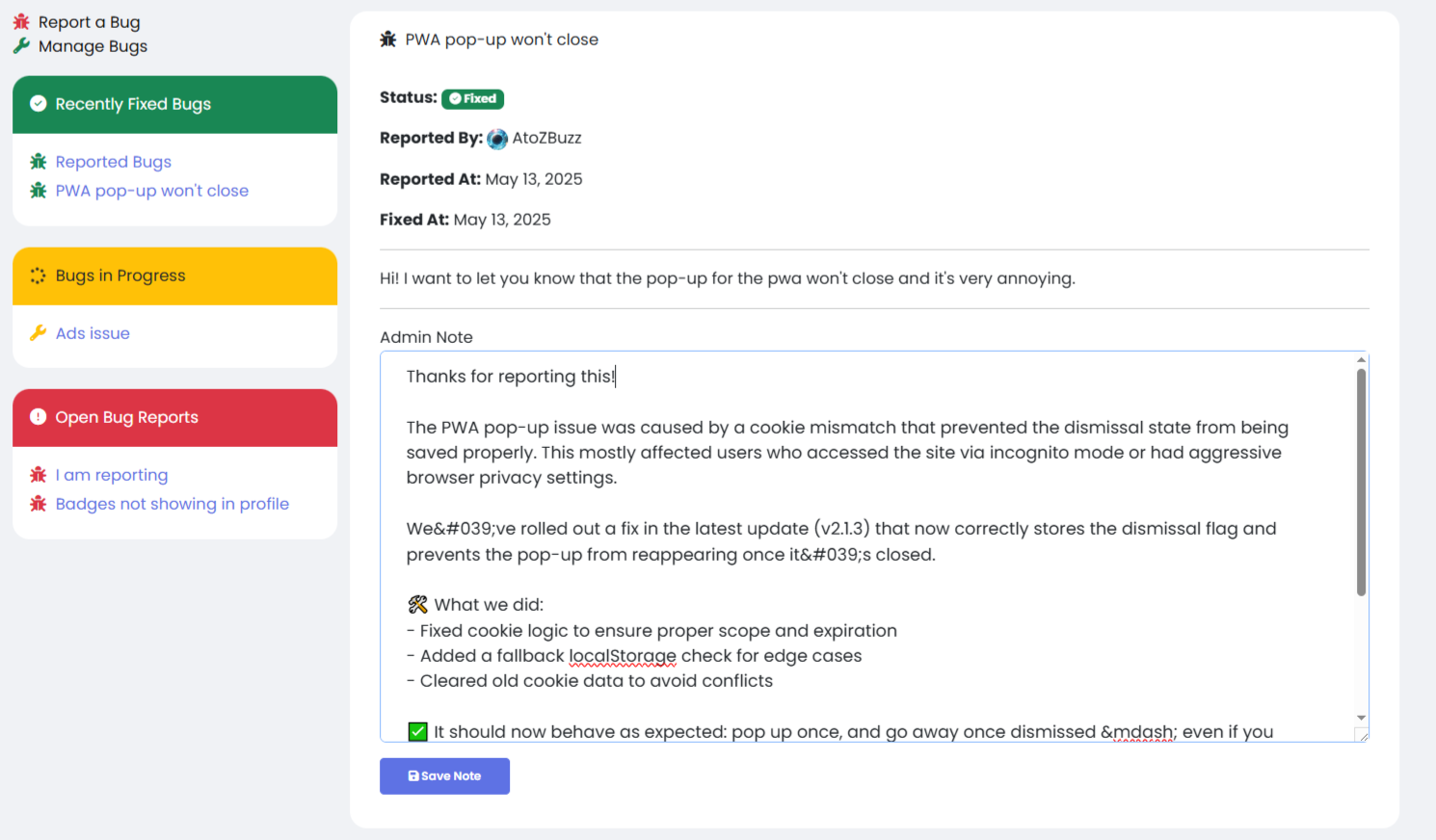Click the checkmark icon in Recently Fixed Bugs header
The height and width of the screenshot is (840, 1436).
tap(39, 104)
